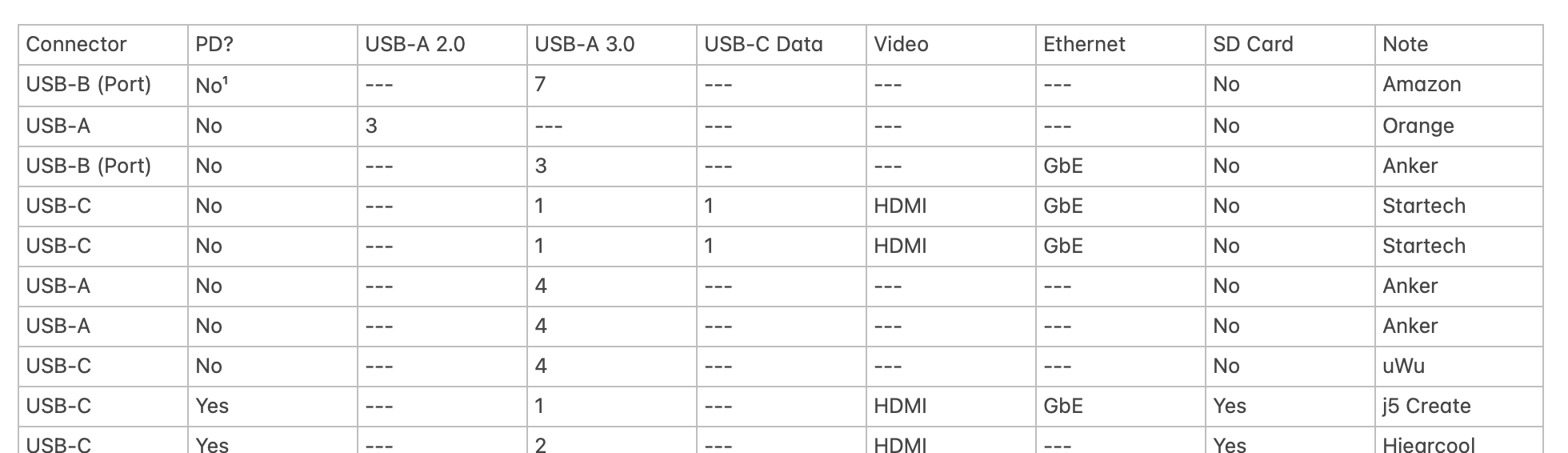Click the USB-C Data column header
The height and width of the screenshot is (453, 1568).
click(763, 44)
